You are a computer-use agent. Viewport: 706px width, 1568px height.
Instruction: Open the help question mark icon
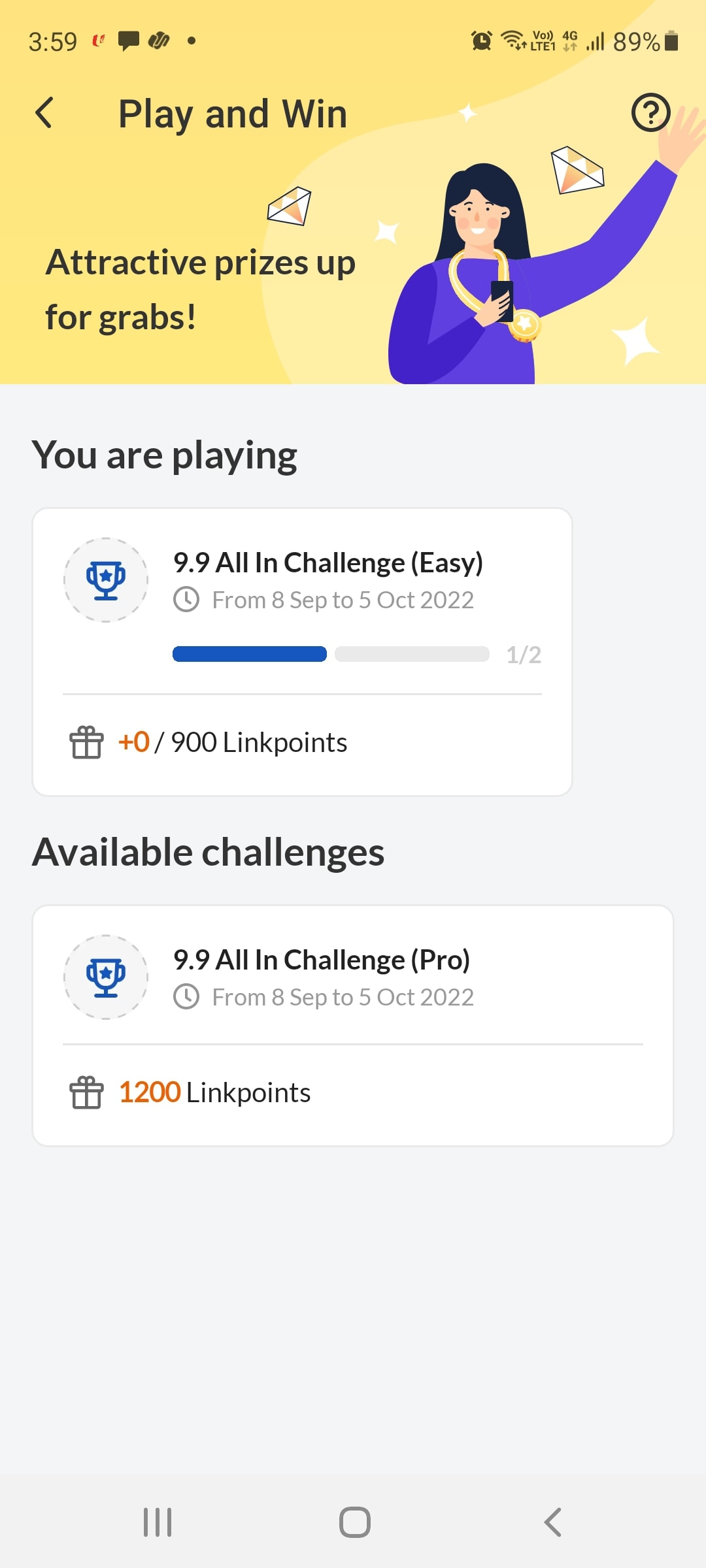pos(650,112)
